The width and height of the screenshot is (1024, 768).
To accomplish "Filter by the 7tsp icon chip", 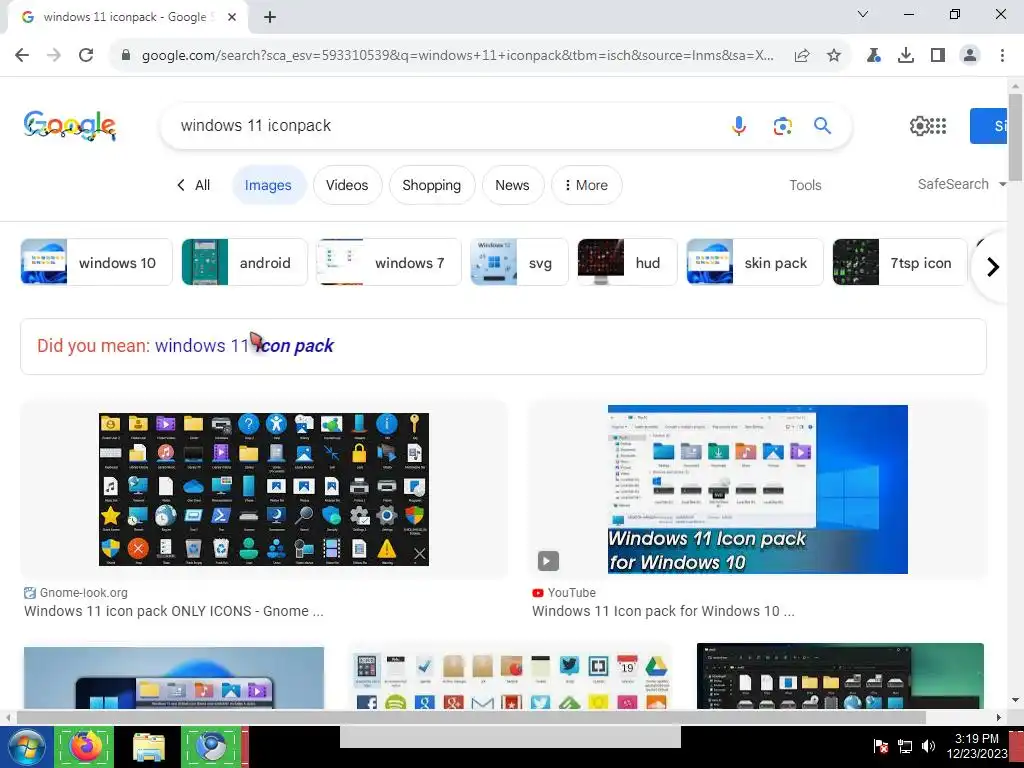I will (900, 263).
